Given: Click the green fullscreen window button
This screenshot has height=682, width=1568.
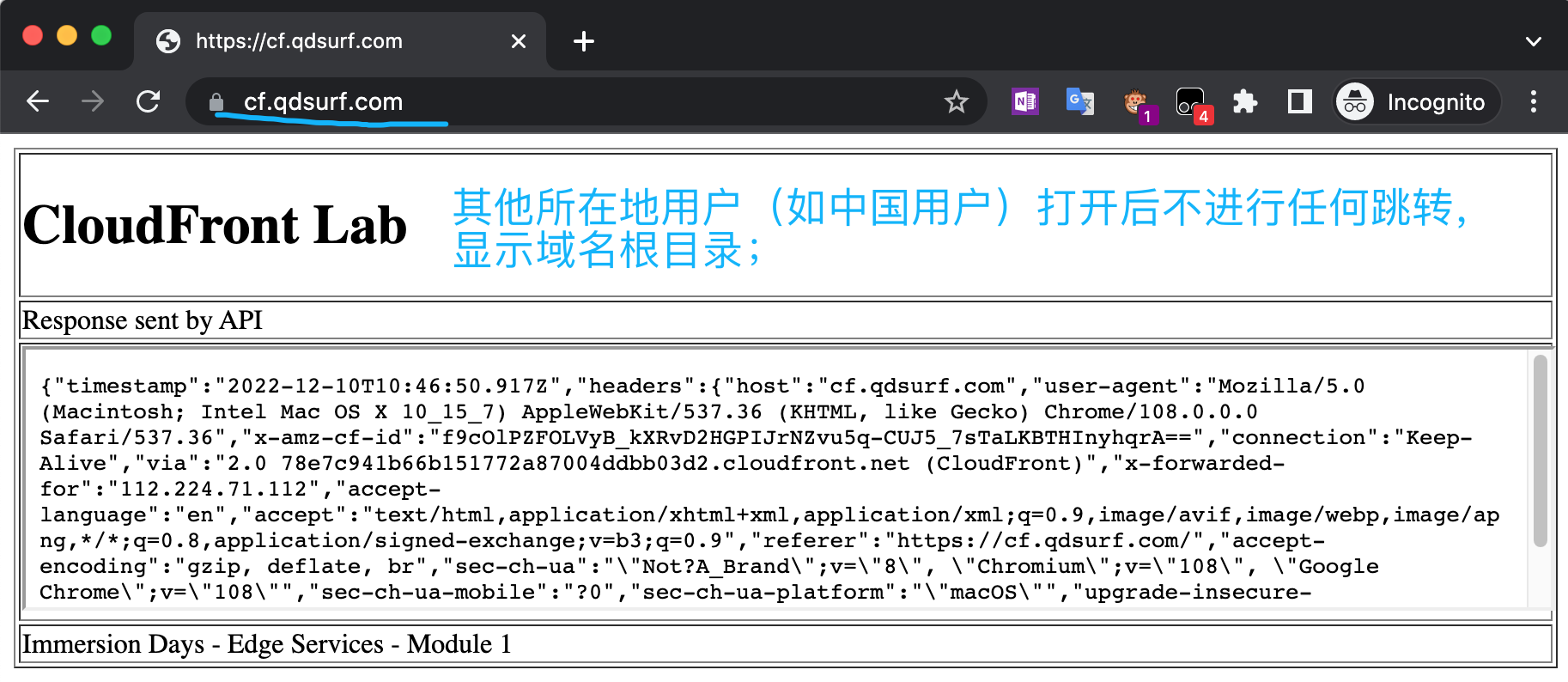Looking at the screenshot, I should pos(101,35).
